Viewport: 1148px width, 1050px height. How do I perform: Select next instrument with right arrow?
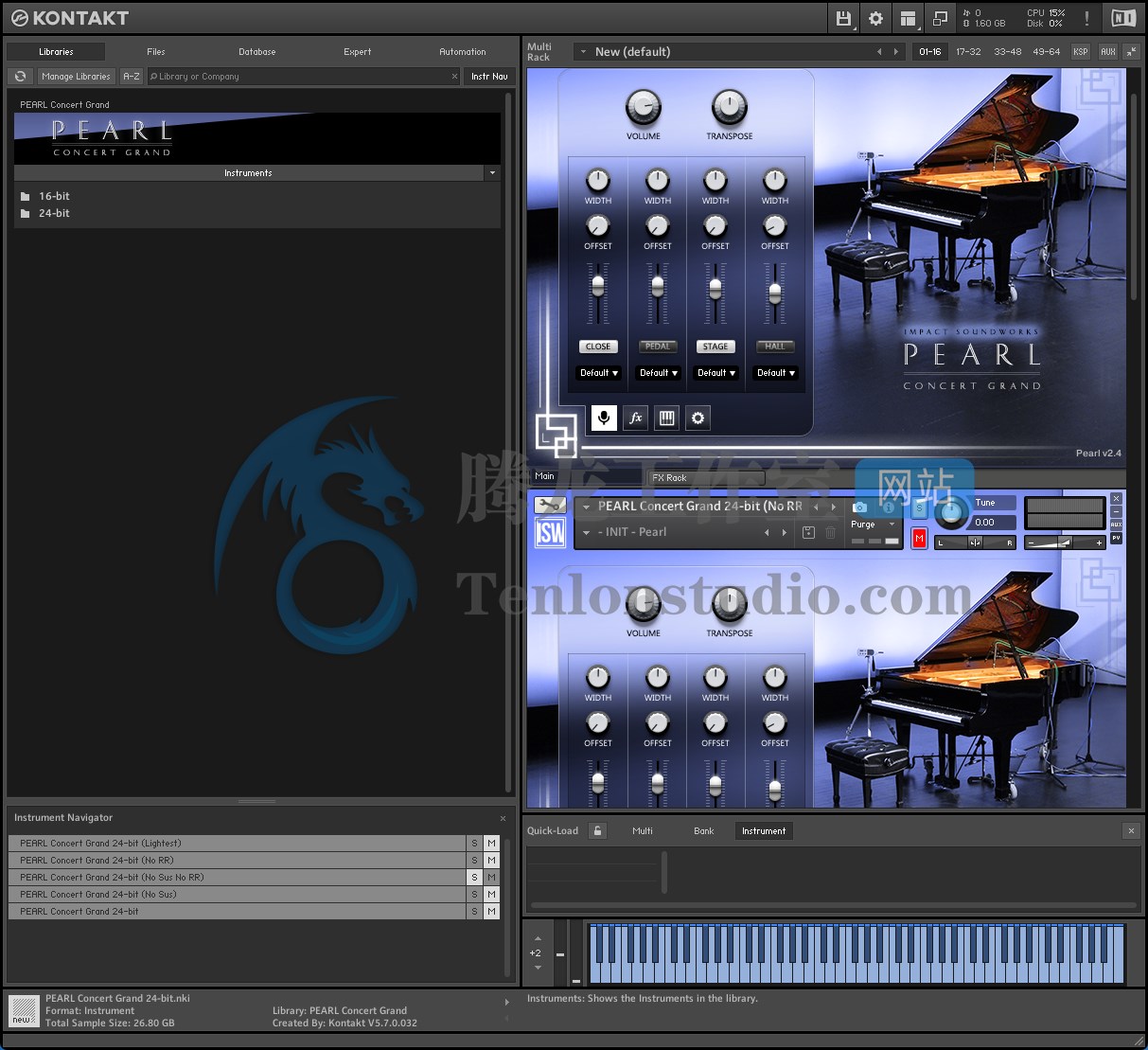coord(834,507)
